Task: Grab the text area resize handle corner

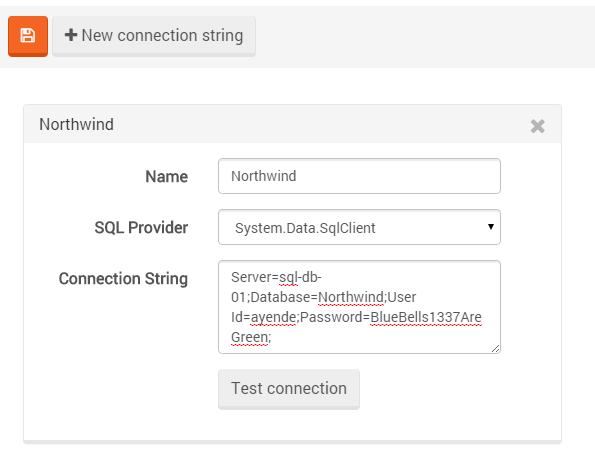Action: [x=495, y=348]
